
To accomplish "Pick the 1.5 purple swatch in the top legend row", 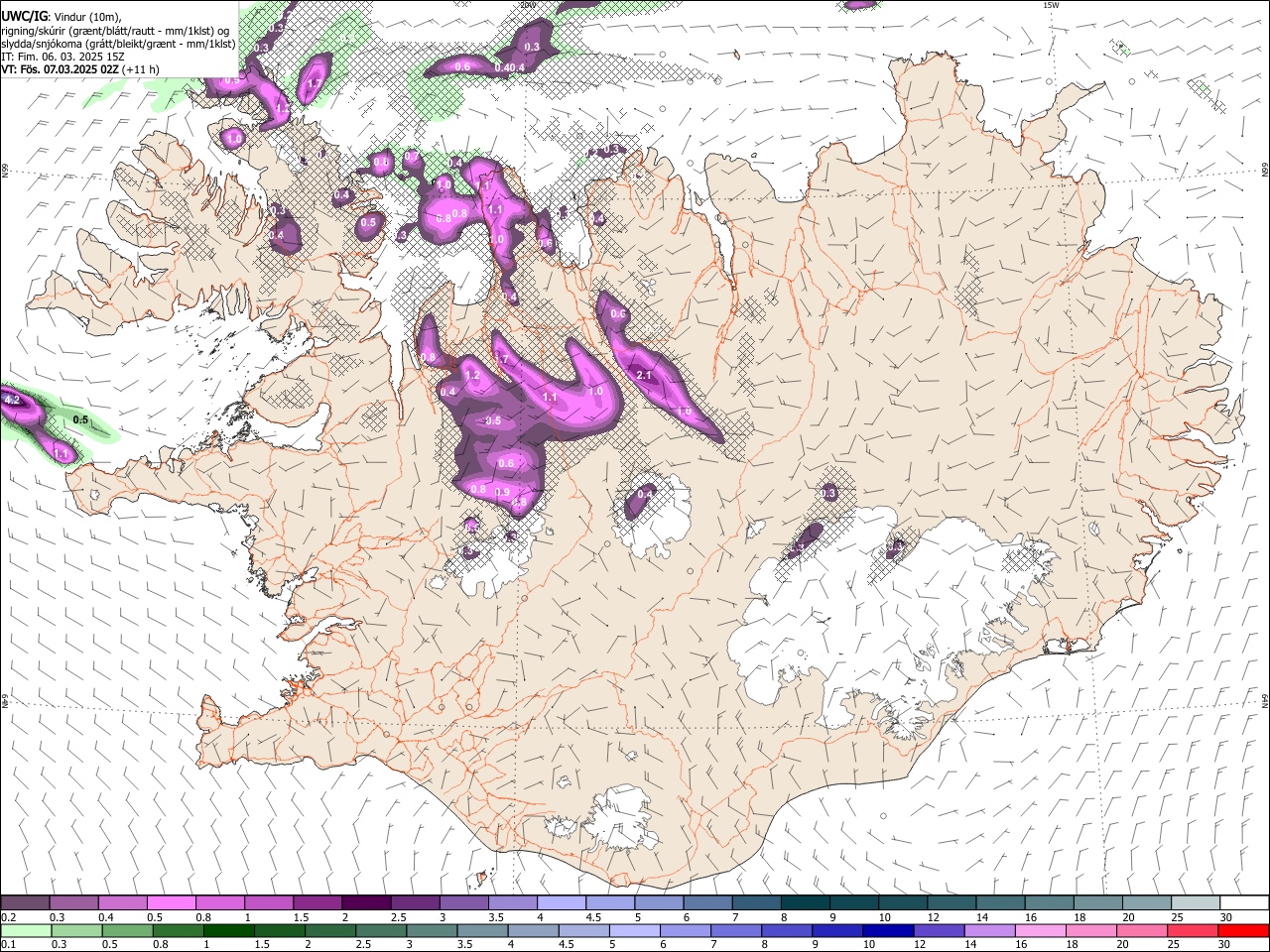I will [317, 902].
